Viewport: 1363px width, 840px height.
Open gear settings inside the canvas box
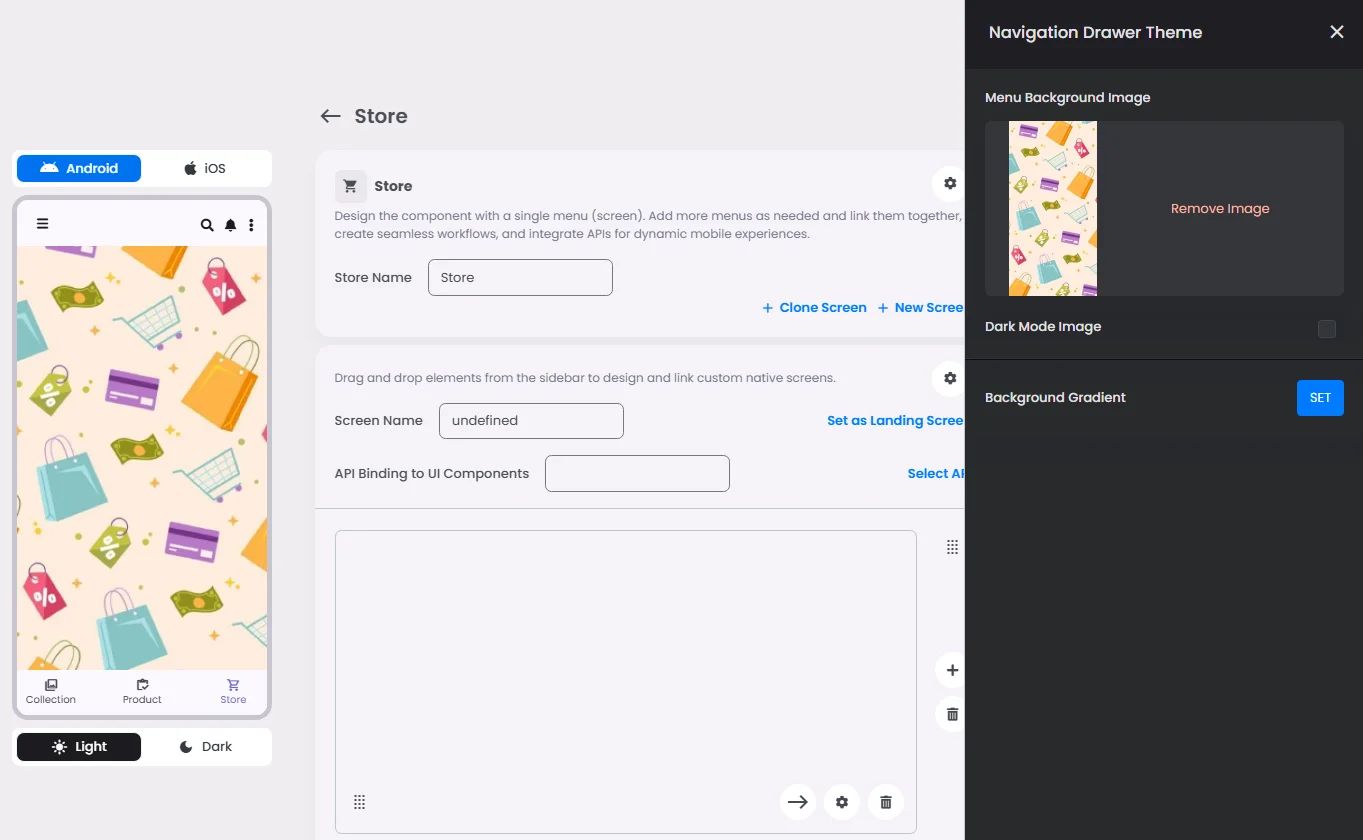pos(842,802)
